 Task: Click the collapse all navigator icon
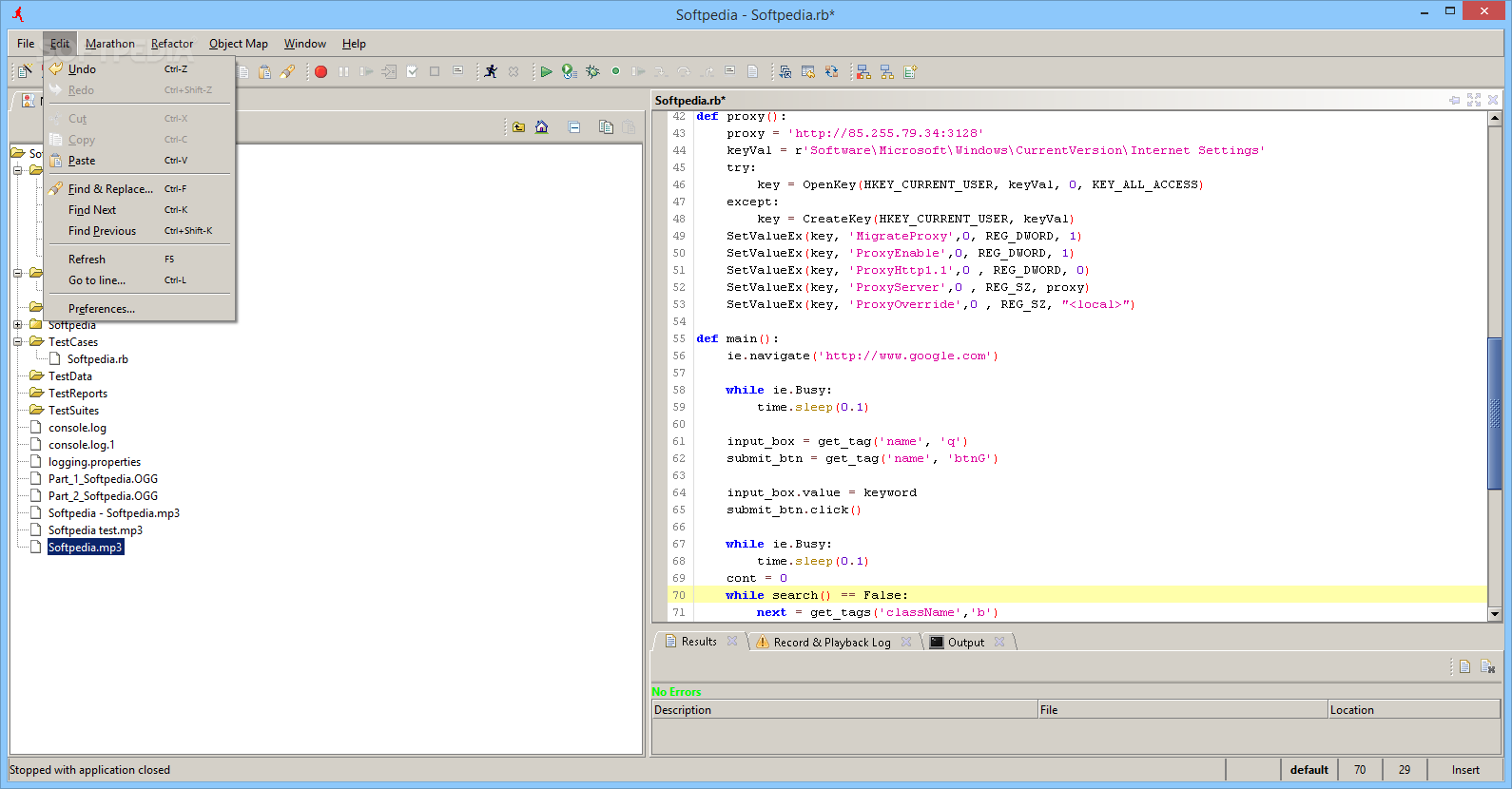coord(574,127)
